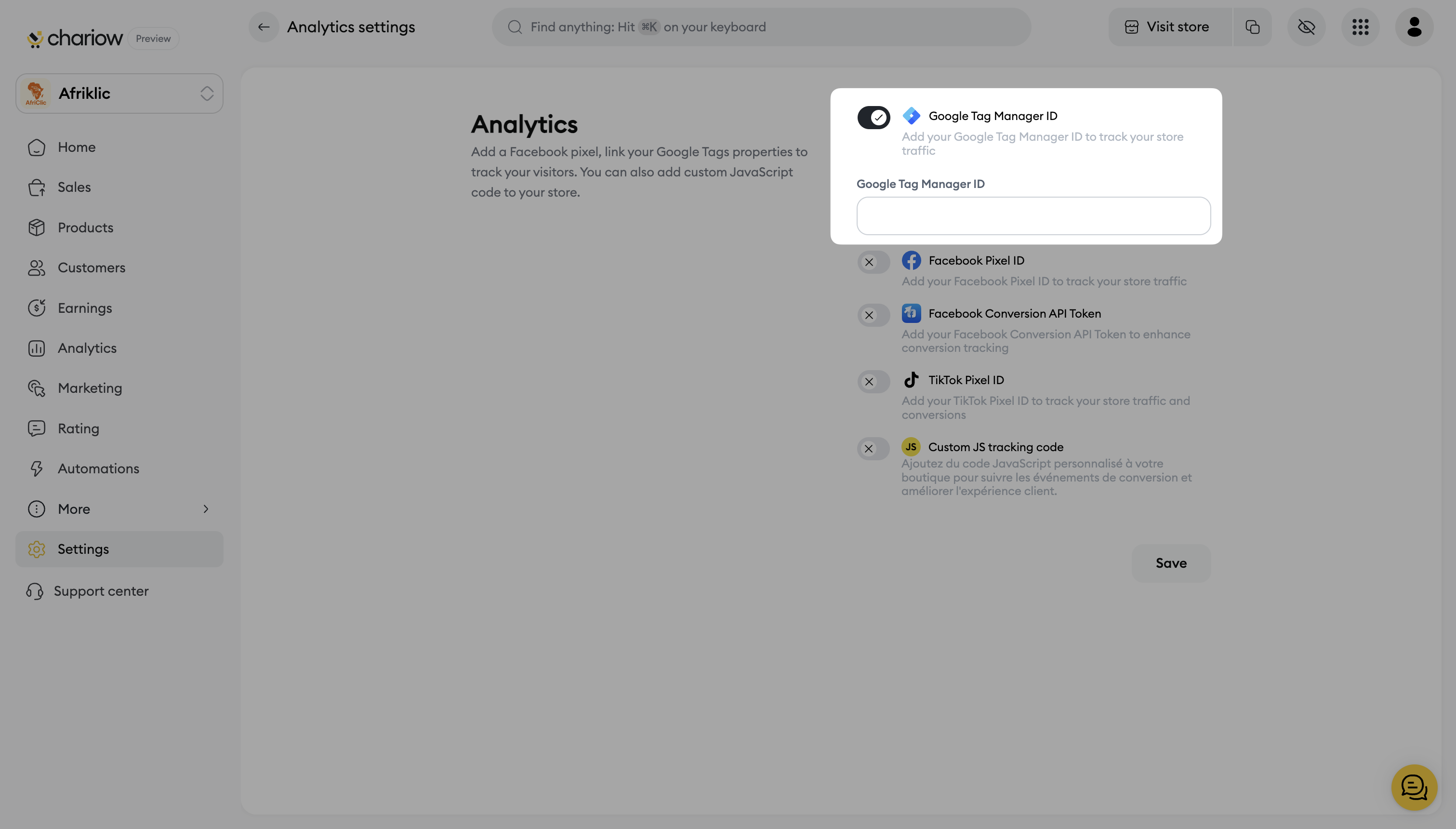Viewport: 1456px width, 829px height.
Task: Go to Products in the sidebar
Action: (85, 228)
